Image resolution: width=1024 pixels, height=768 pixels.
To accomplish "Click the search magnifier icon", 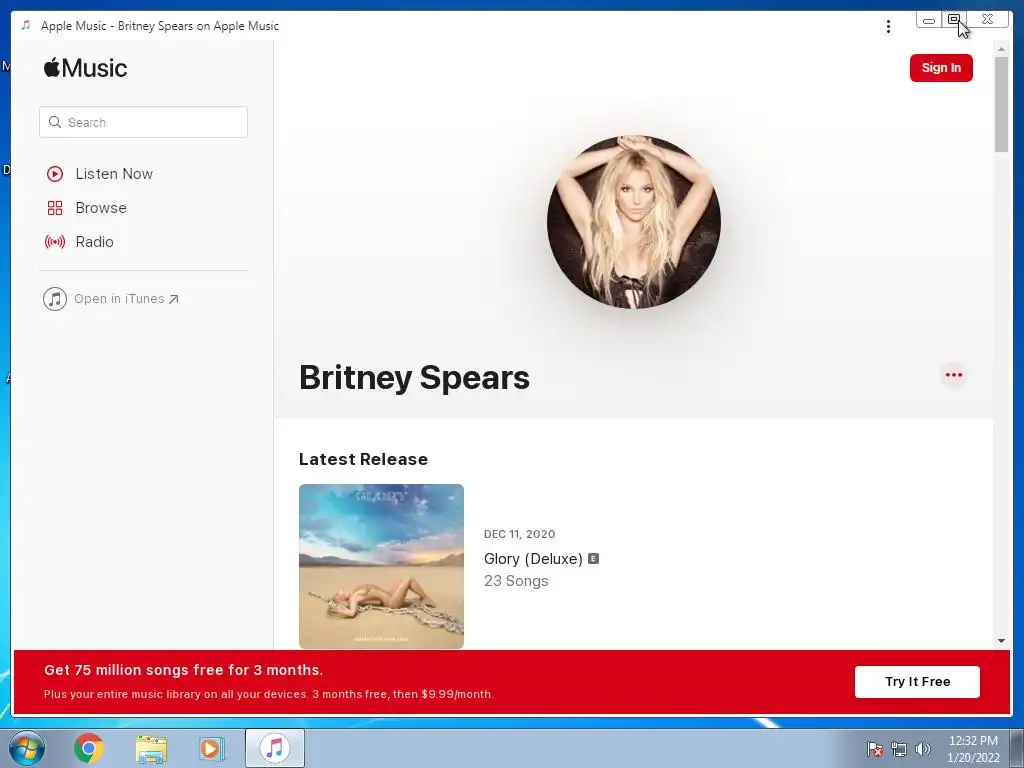I will (x=56, y=122).
